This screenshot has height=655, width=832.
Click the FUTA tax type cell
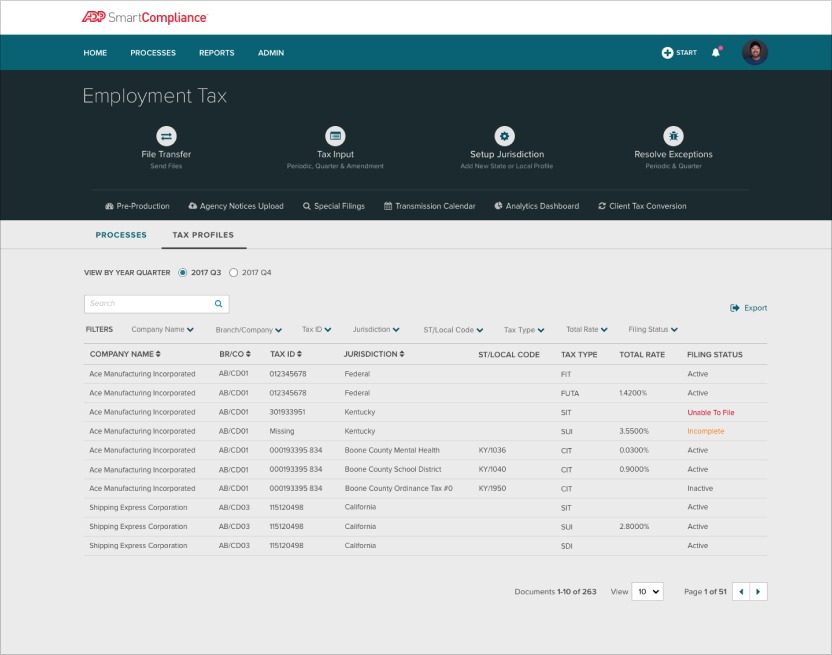[570, 393]
